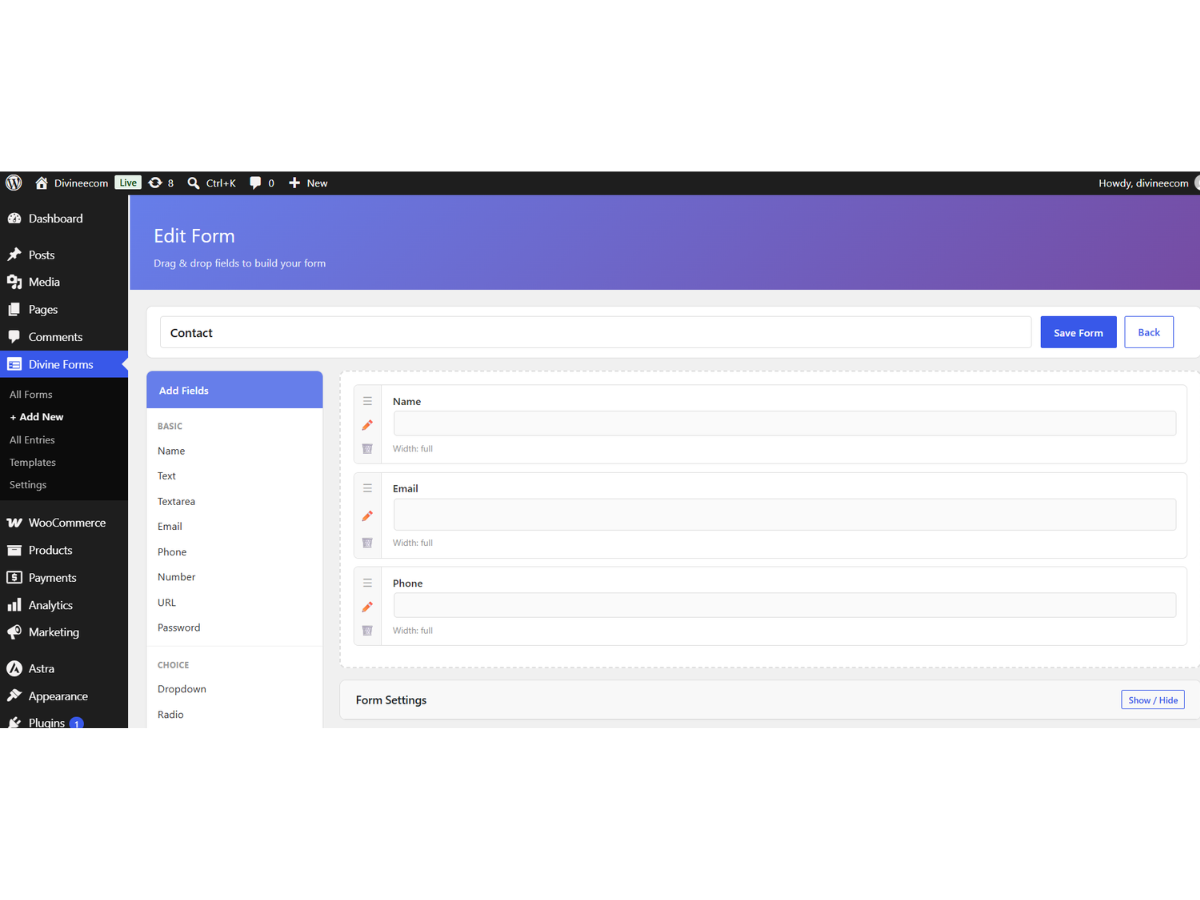Select + Add New submenu item
The image size is (1200, 900).
(37, 417)
